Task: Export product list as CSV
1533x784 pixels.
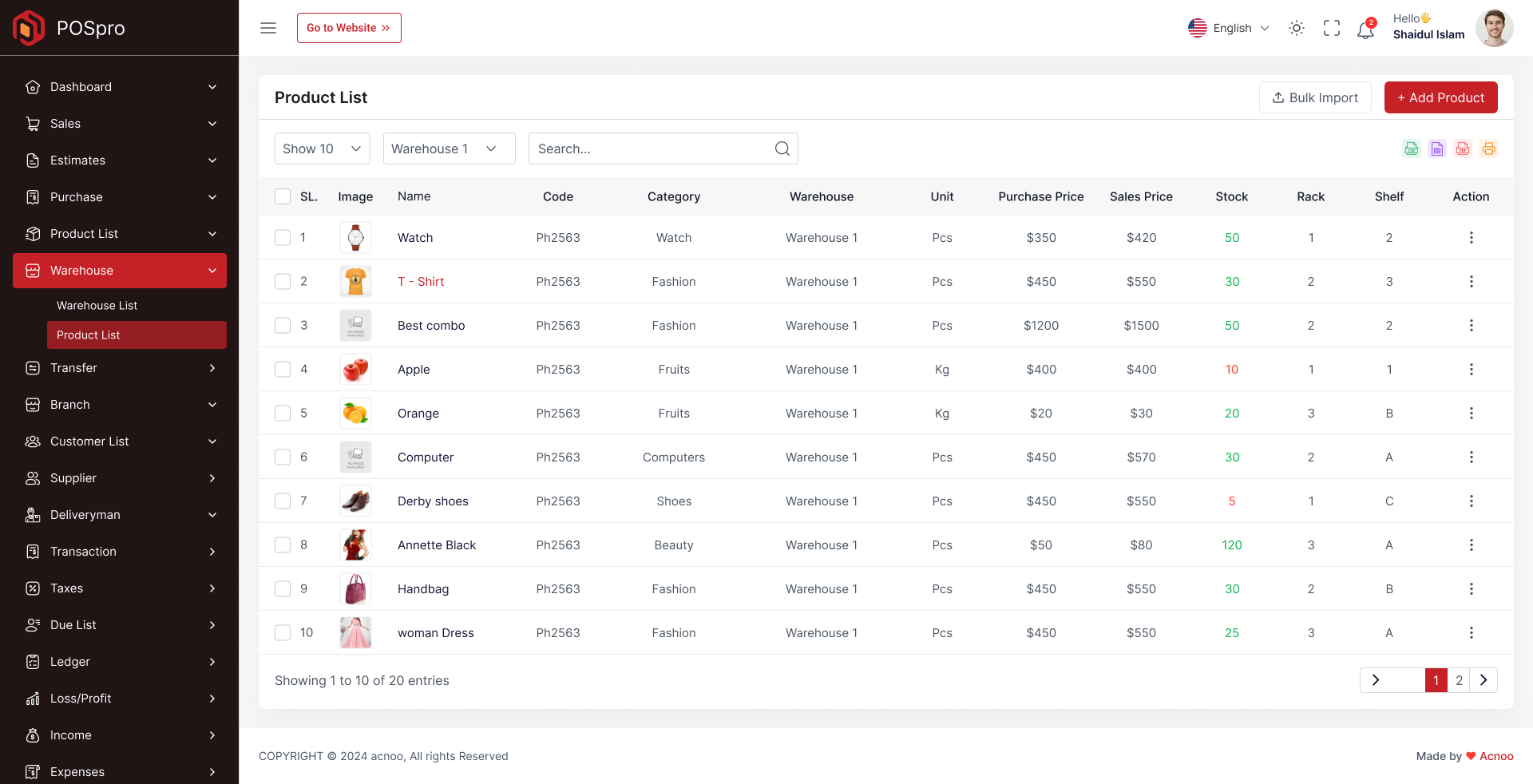Action: pyautogui.click(x=1412, y=148)
